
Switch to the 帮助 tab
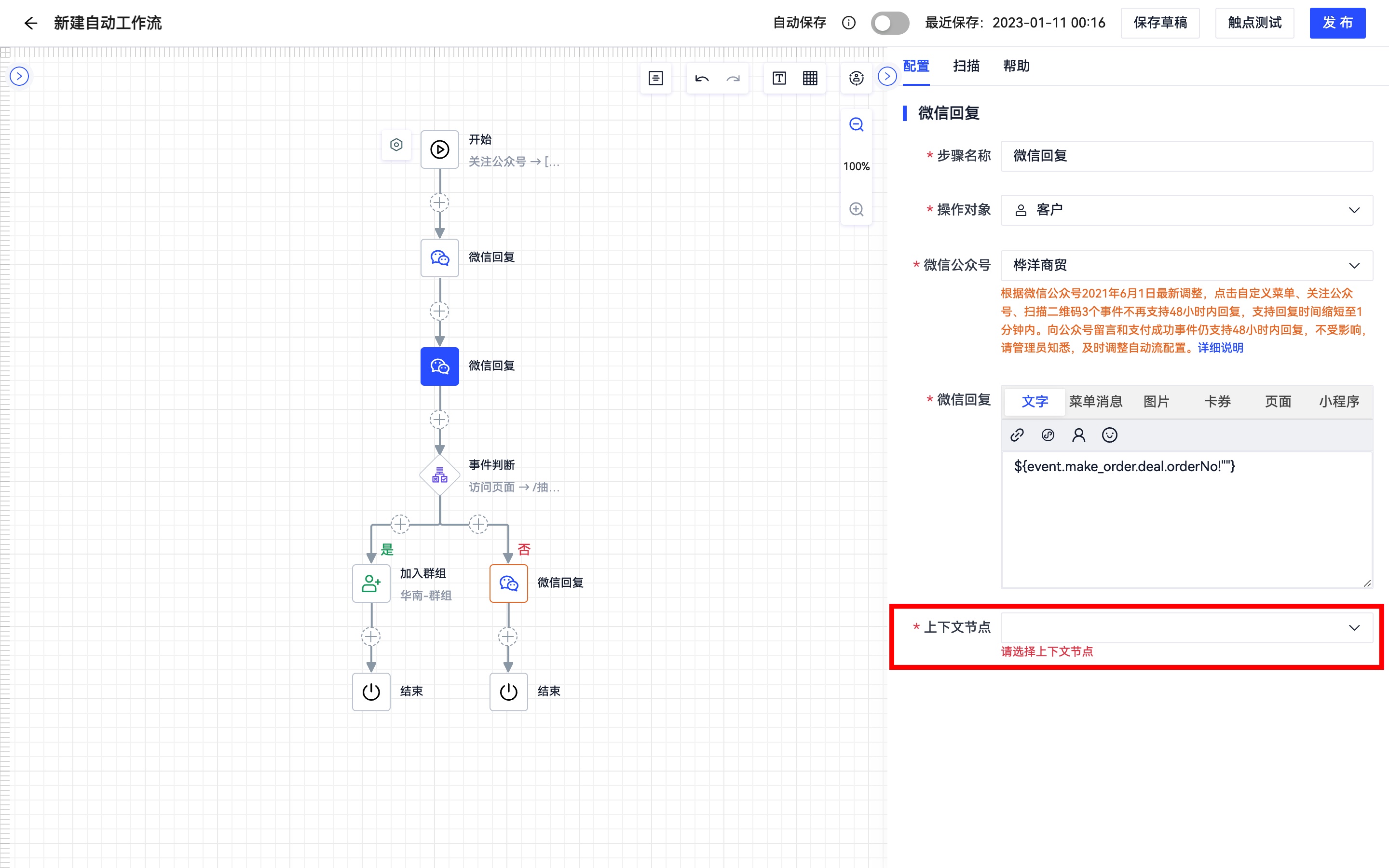1016,67
